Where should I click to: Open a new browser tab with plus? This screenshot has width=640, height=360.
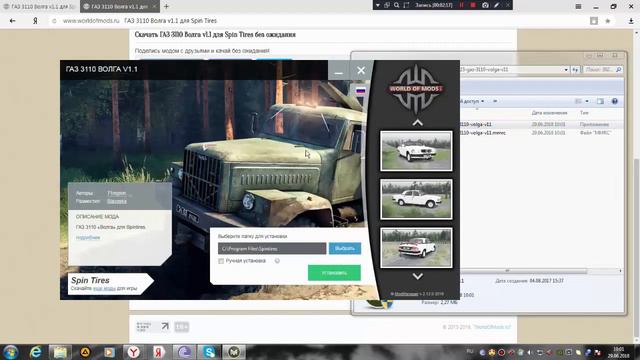click(166, 7)
